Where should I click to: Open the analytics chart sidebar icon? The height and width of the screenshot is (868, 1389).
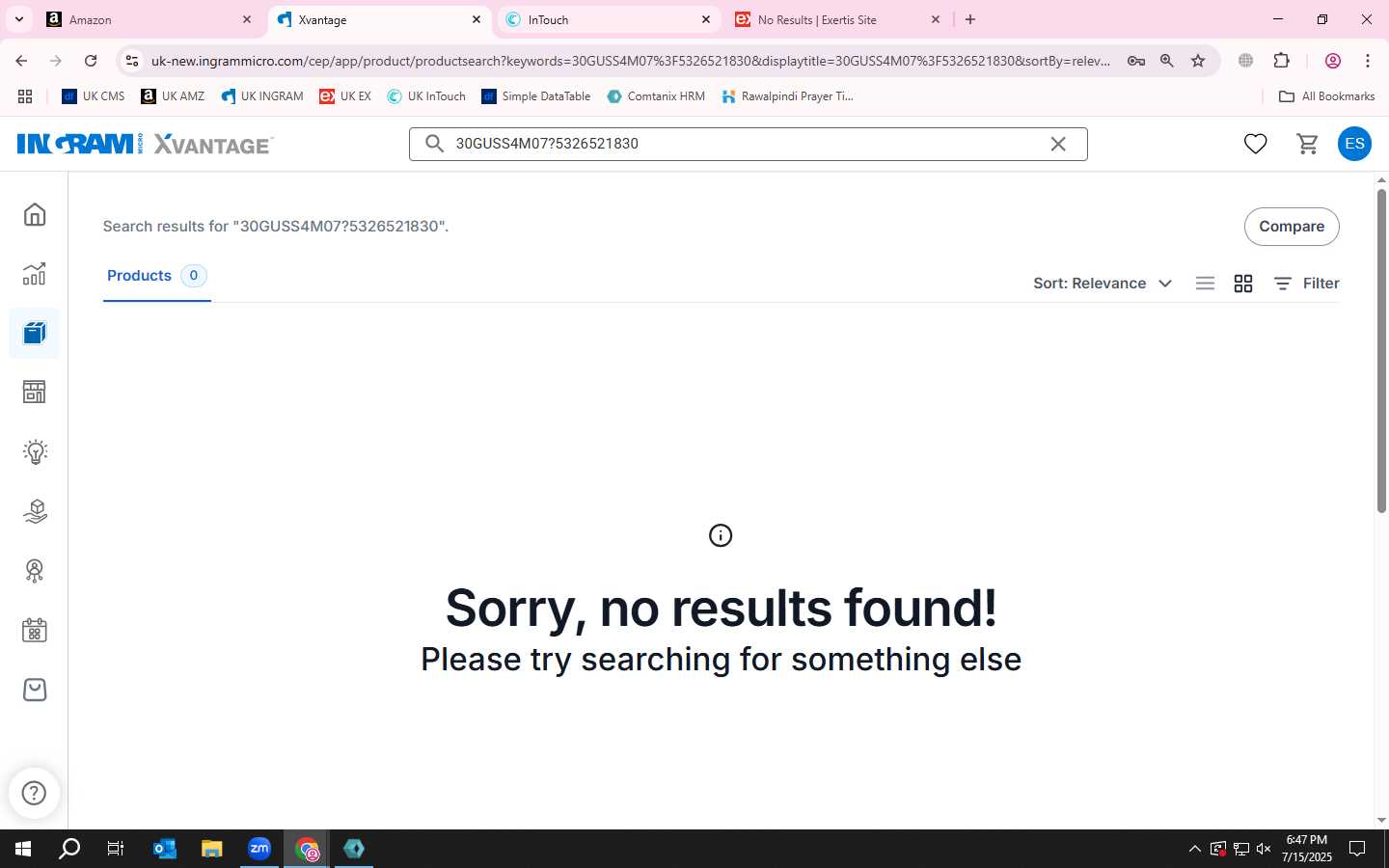coord(35,274)
